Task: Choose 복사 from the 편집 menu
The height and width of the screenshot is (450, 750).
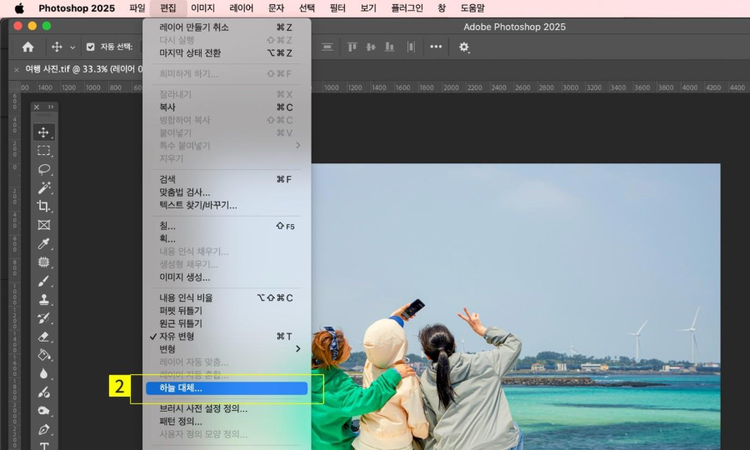Action: 226,107
